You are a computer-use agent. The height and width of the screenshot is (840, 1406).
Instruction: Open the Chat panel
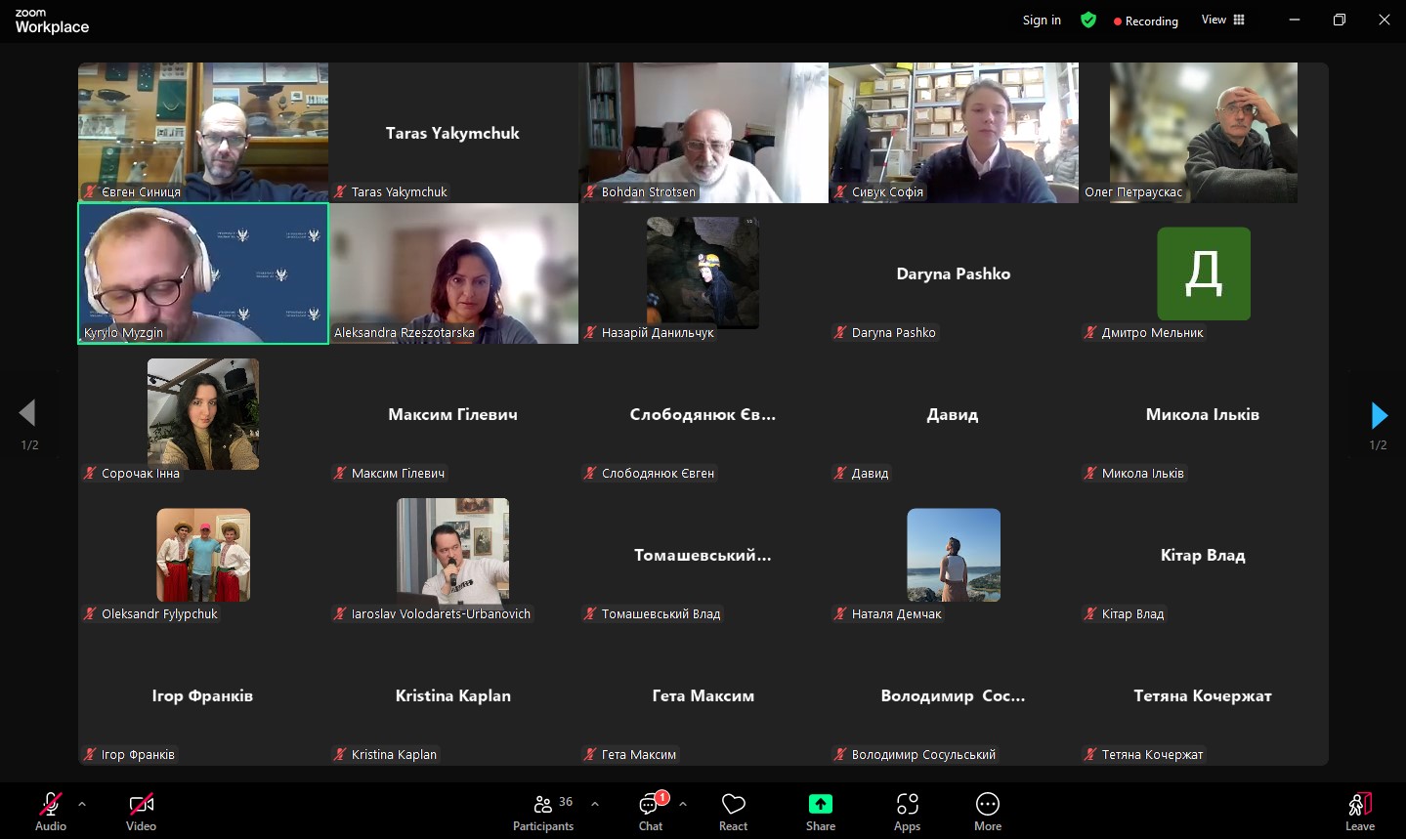click(651, 811)
